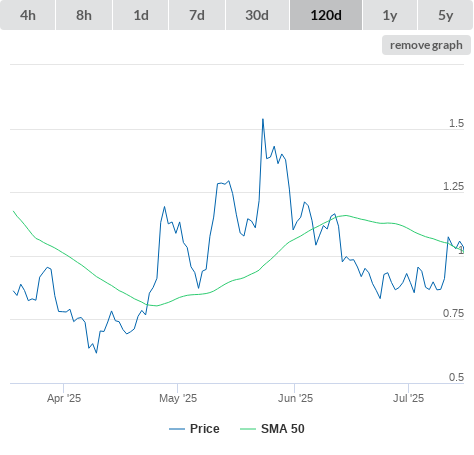Click the Jun '25 axis label

tap(295, 398)
